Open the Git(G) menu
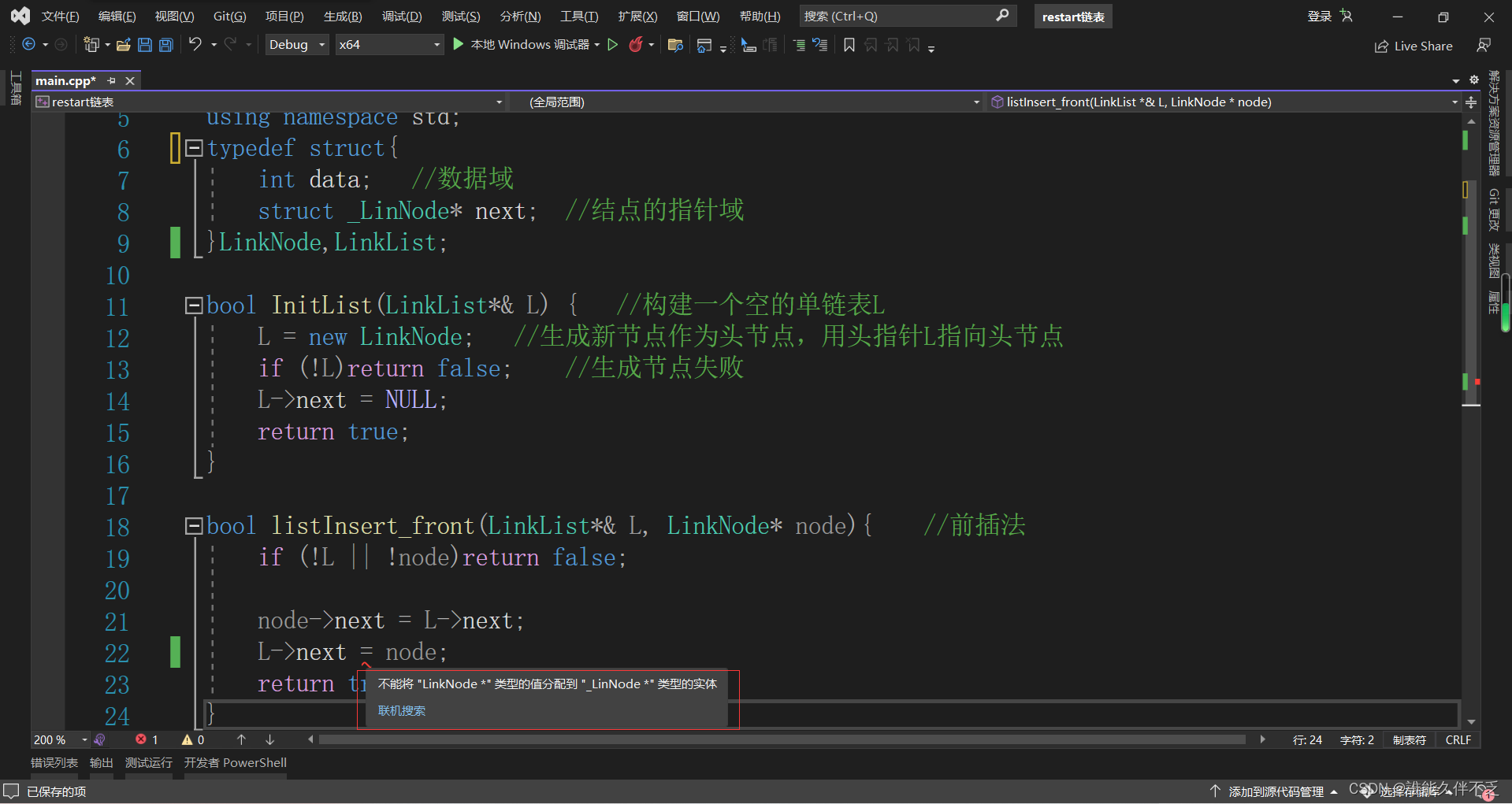Viewport: 1512px width, 804px height. pos(230,17)
